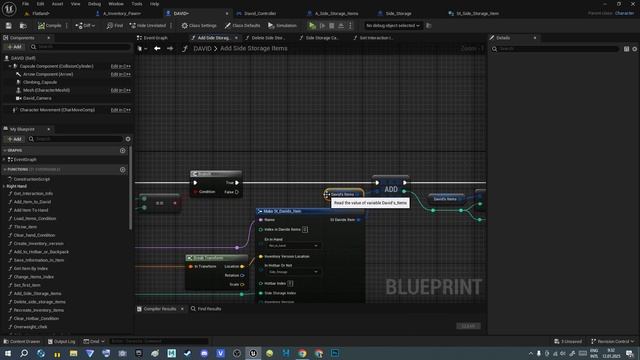Click the True output pin on Branch node
Screen dimensions: 640x360
(237, 183)
